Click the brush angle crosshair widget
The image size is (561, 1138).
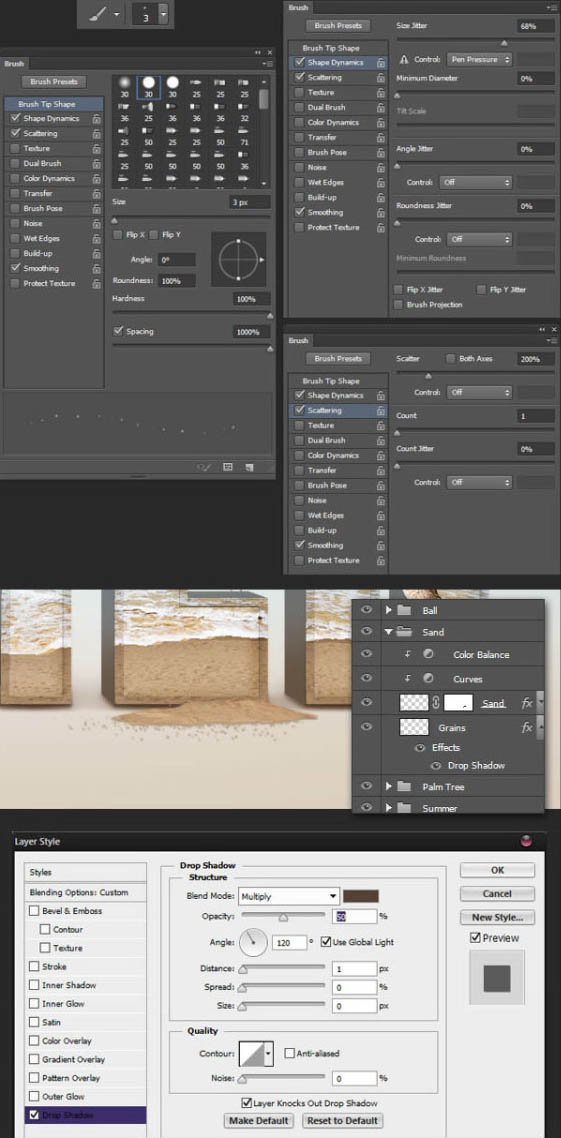[x=239, y=259]
